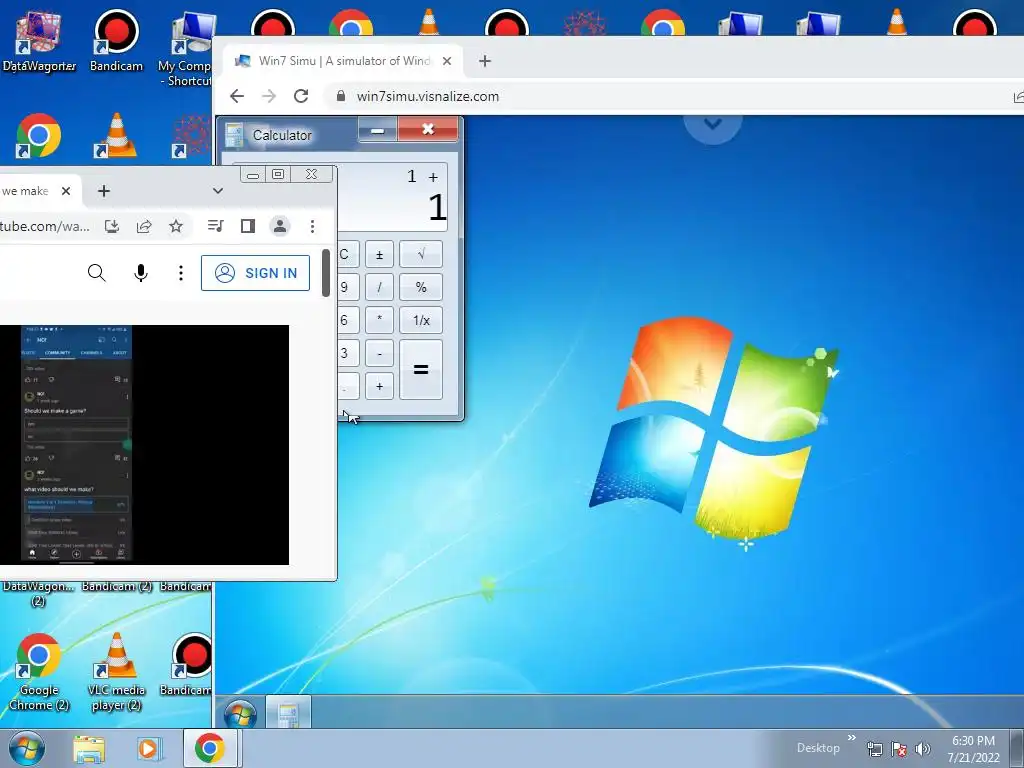
Task: Click the plus button in Calculator
Action: tap(379, 386)
